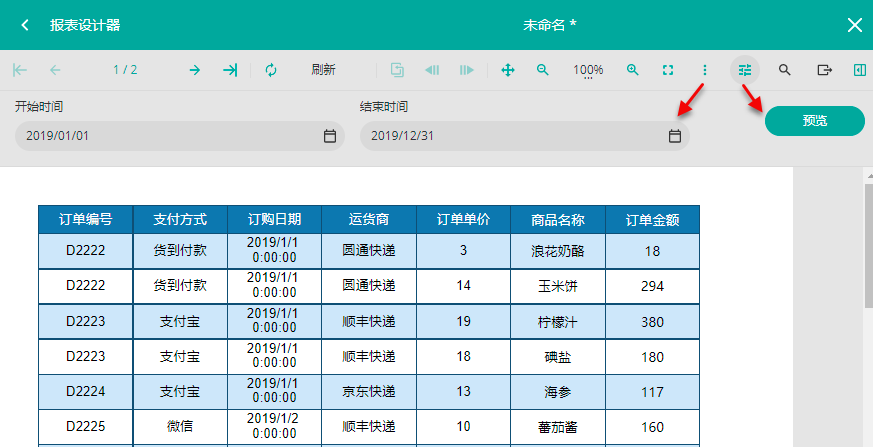Viewport: 873px width, 447px height.
Task: Toggle the parameters panel icon
Action: [x=745, y=70]
